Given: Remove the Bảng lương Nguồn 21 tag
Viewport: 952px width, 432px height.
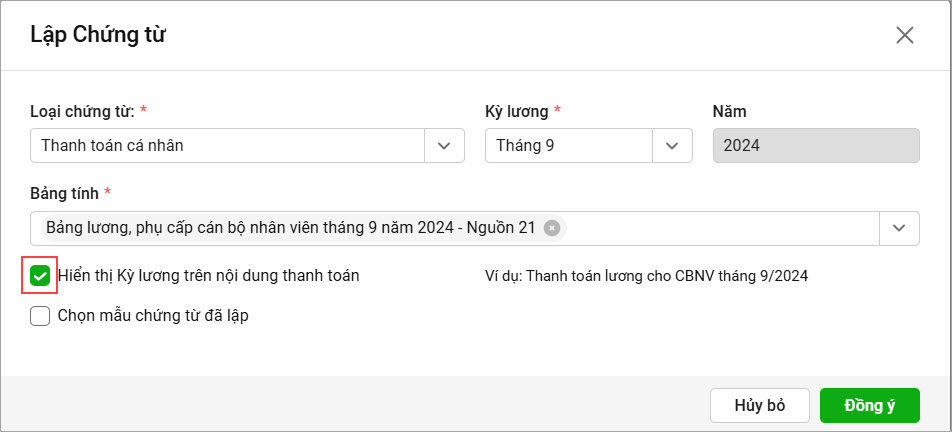Looking at the screenshot, I should point(551,228).
